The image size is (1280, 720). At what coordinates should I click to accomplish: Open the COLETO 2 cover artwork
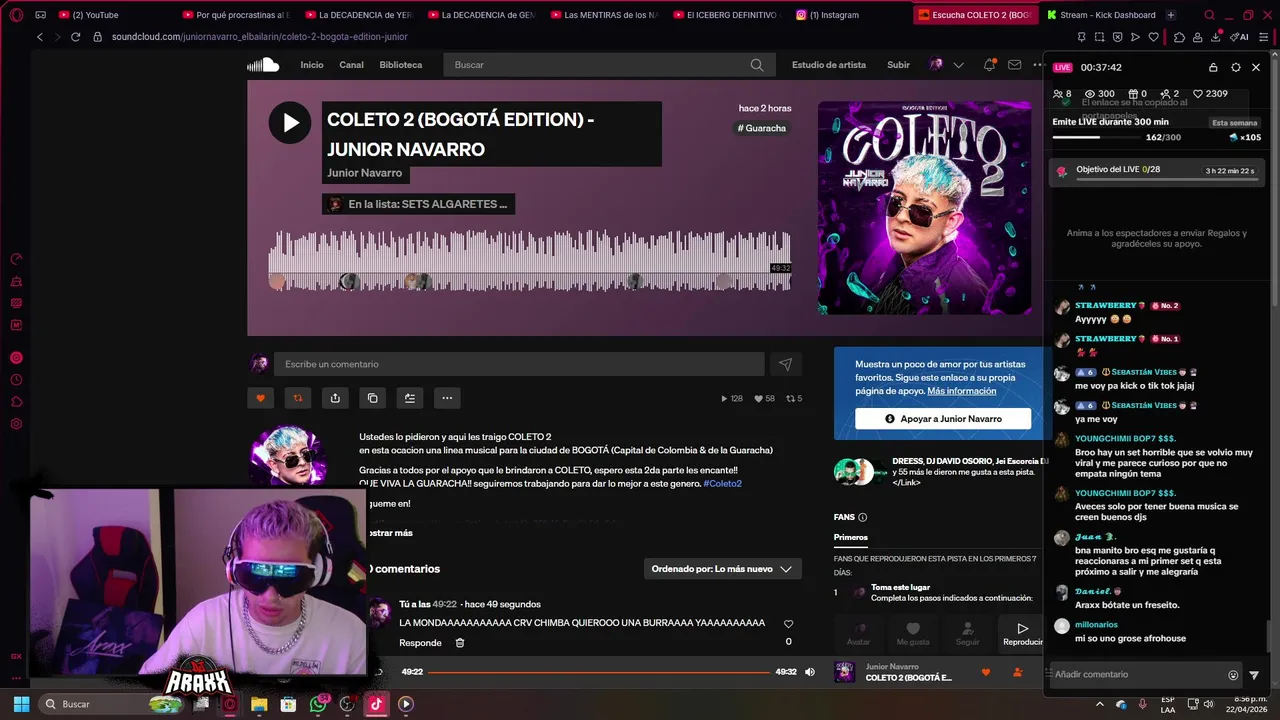(x=924, y=208)
